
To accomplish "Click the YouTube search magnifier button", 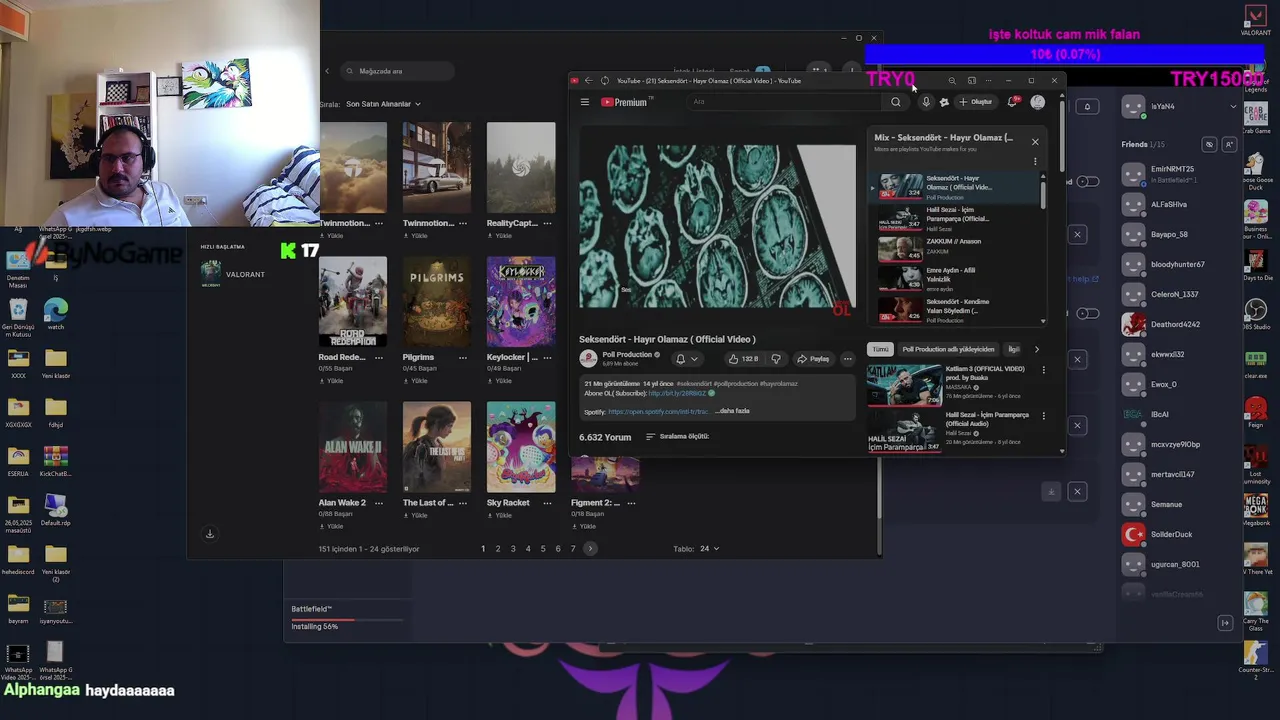I will tap(895, 102).
